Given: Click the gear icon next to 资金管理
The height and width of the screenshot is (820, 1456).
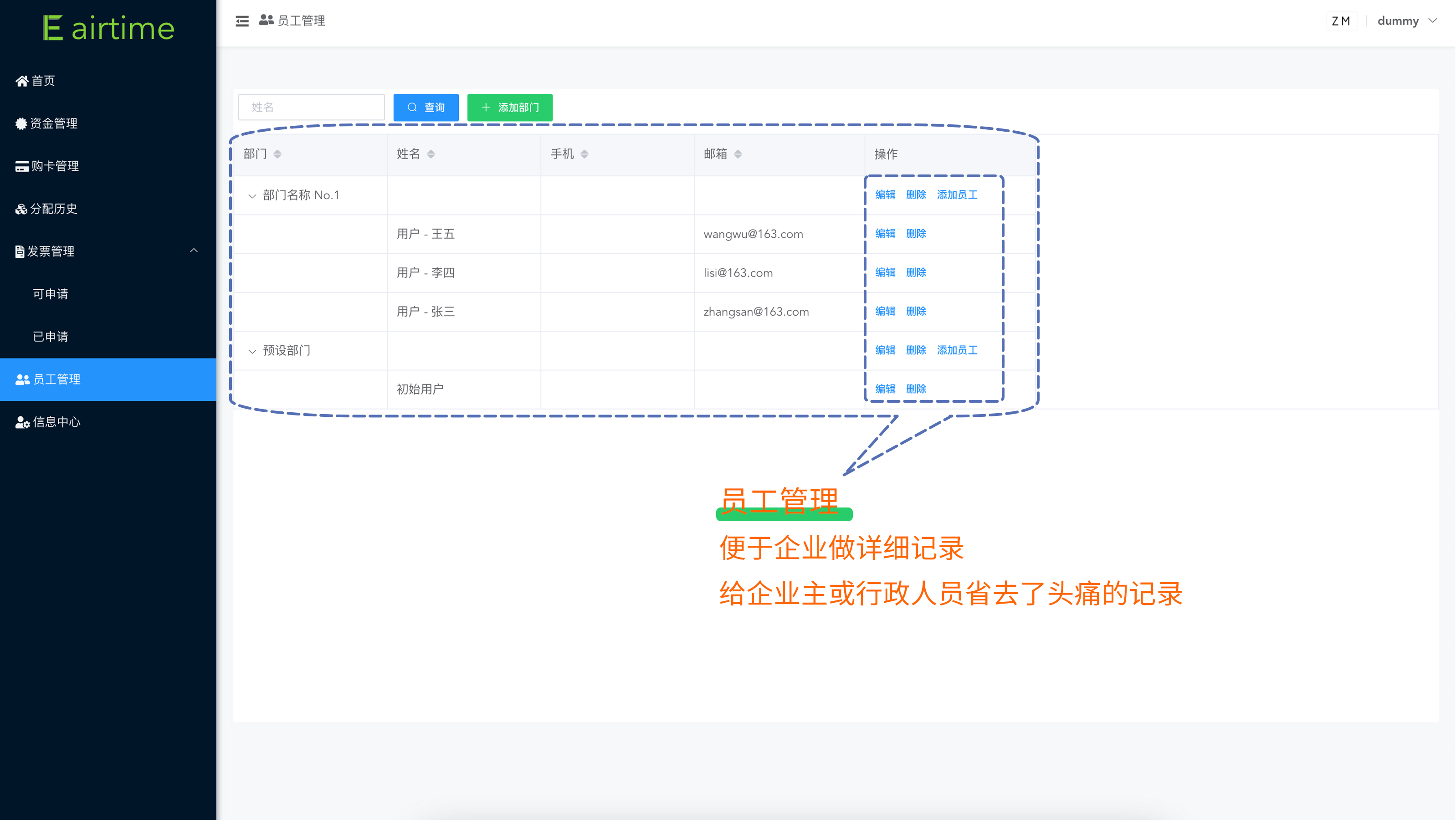Looking at the screenshot, I should (x=21, y=124).
